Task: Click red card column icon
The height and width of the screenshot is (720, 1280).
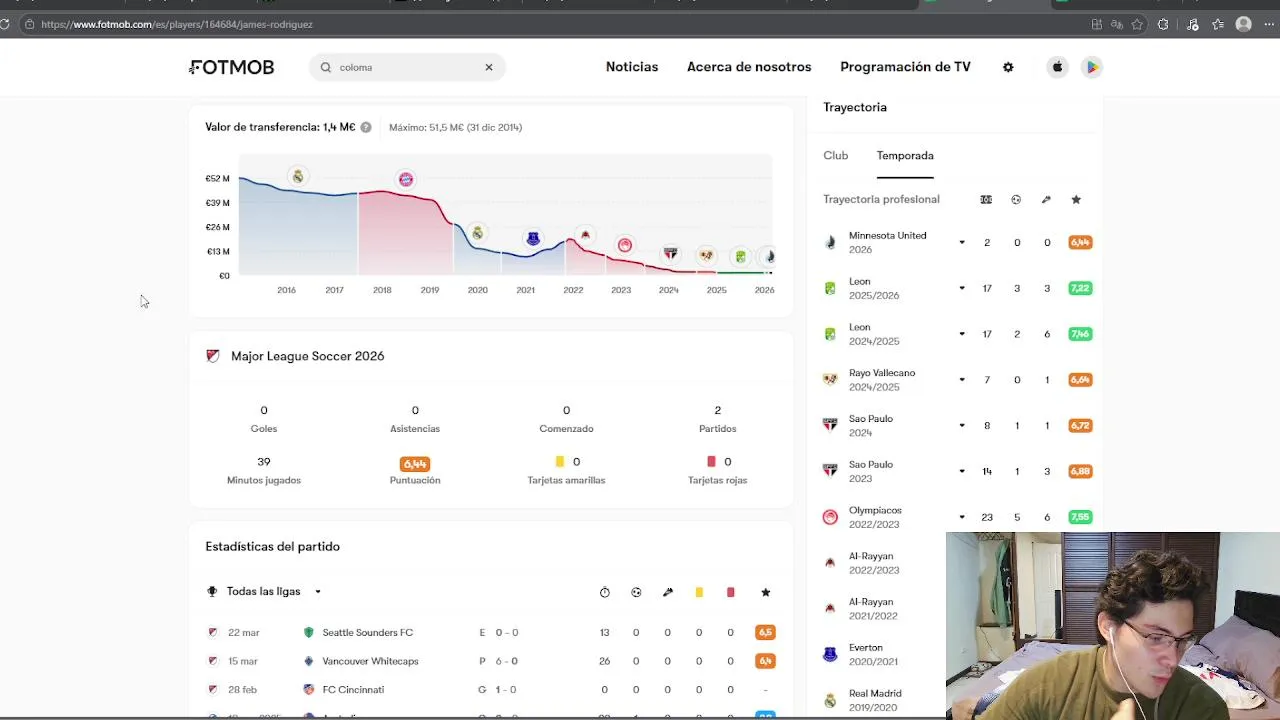Action: (730, 592)
